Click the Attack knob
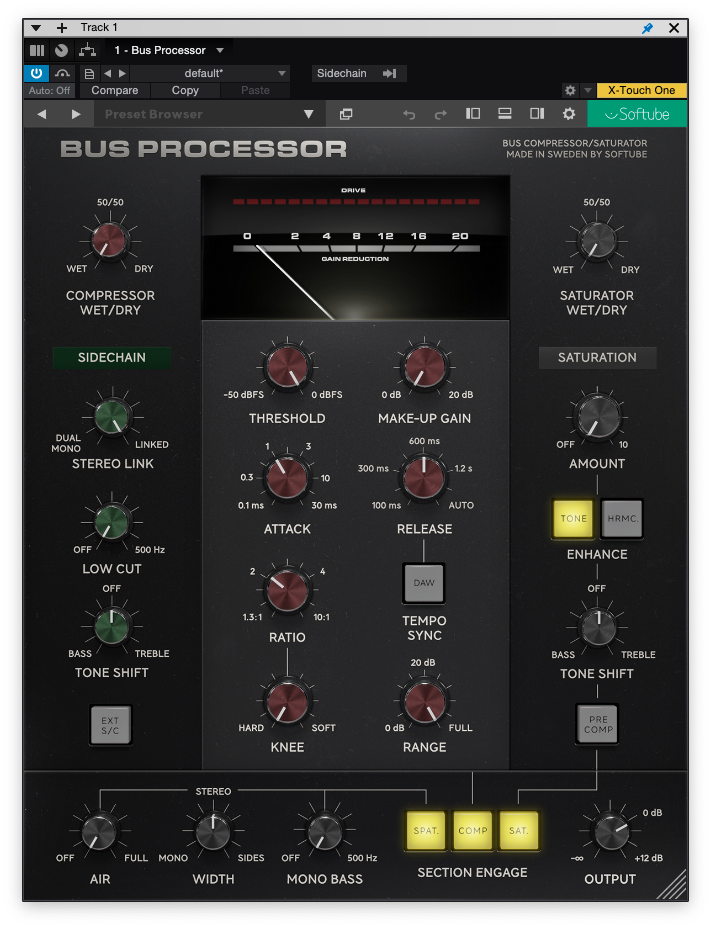Screen dimensions: 711x928 click(287, 477)
